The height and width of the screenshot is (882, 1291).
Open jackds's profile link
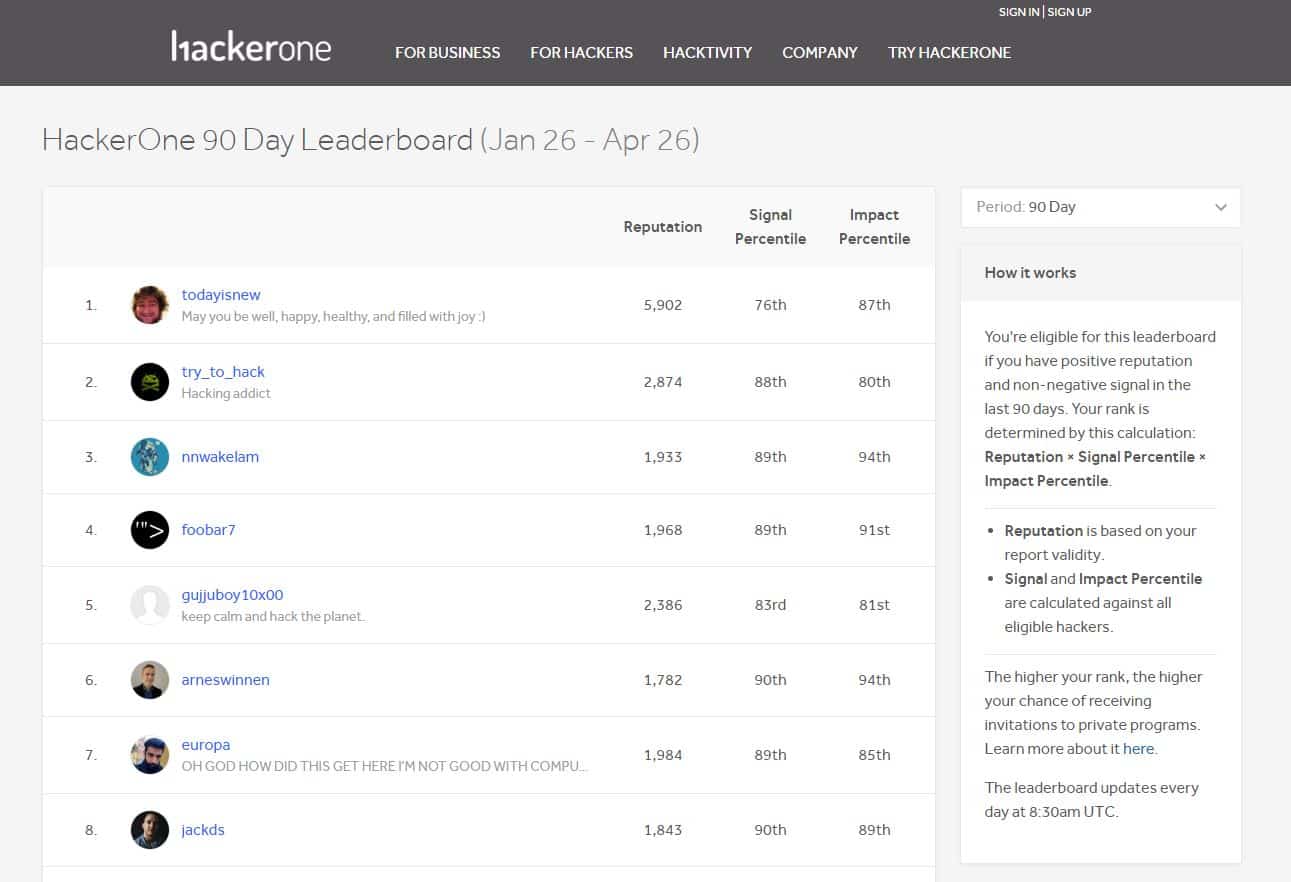(203, 830)
